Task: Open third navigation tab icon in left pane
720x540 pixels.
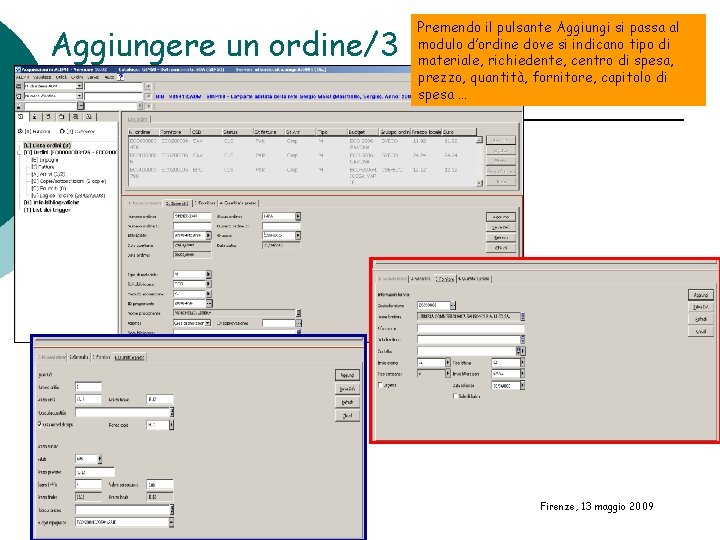Action: tap(48, 117)
